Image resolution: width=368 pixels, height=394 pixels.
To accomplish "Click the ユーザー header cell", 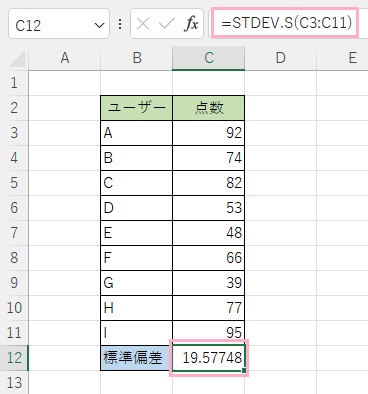I will pos(136,108).
